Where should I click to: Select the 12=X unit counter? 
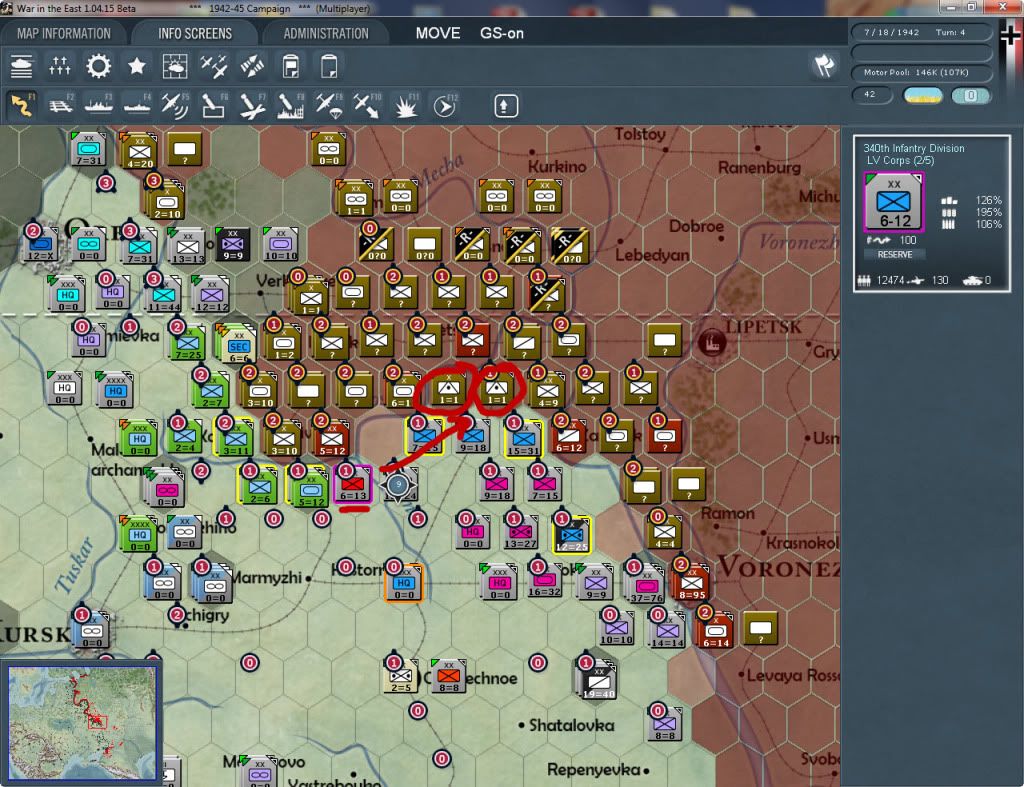(x=41, y=242)
